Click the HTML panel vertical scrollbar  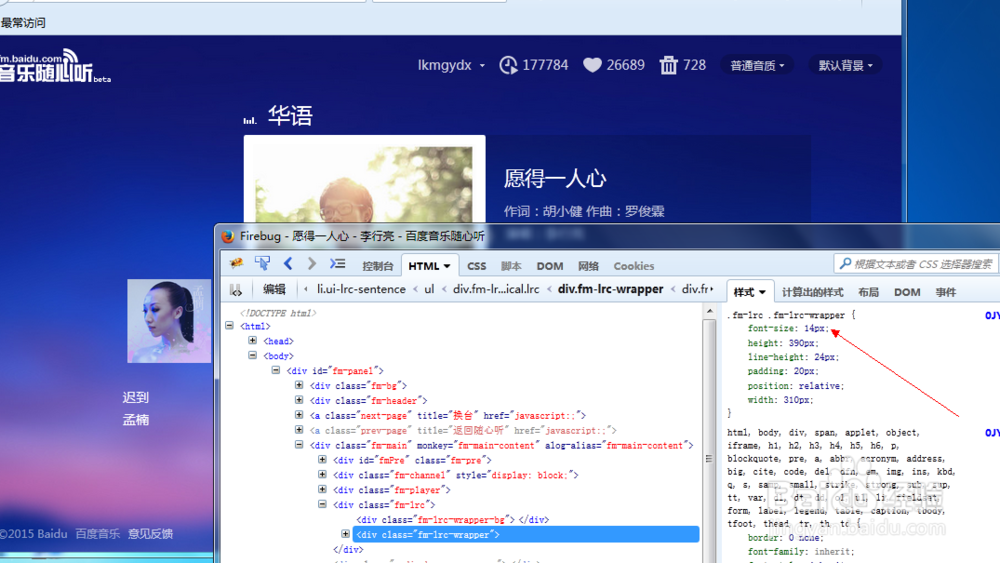(x=709, y=434)
